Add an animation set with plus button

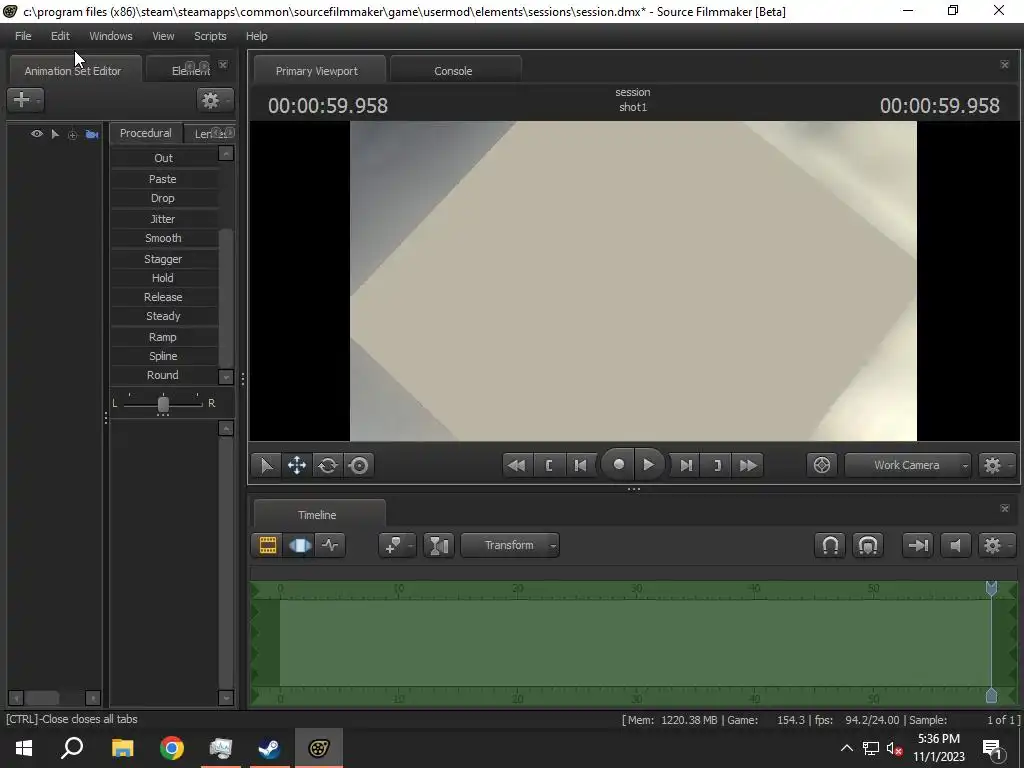tap(25, 100)
